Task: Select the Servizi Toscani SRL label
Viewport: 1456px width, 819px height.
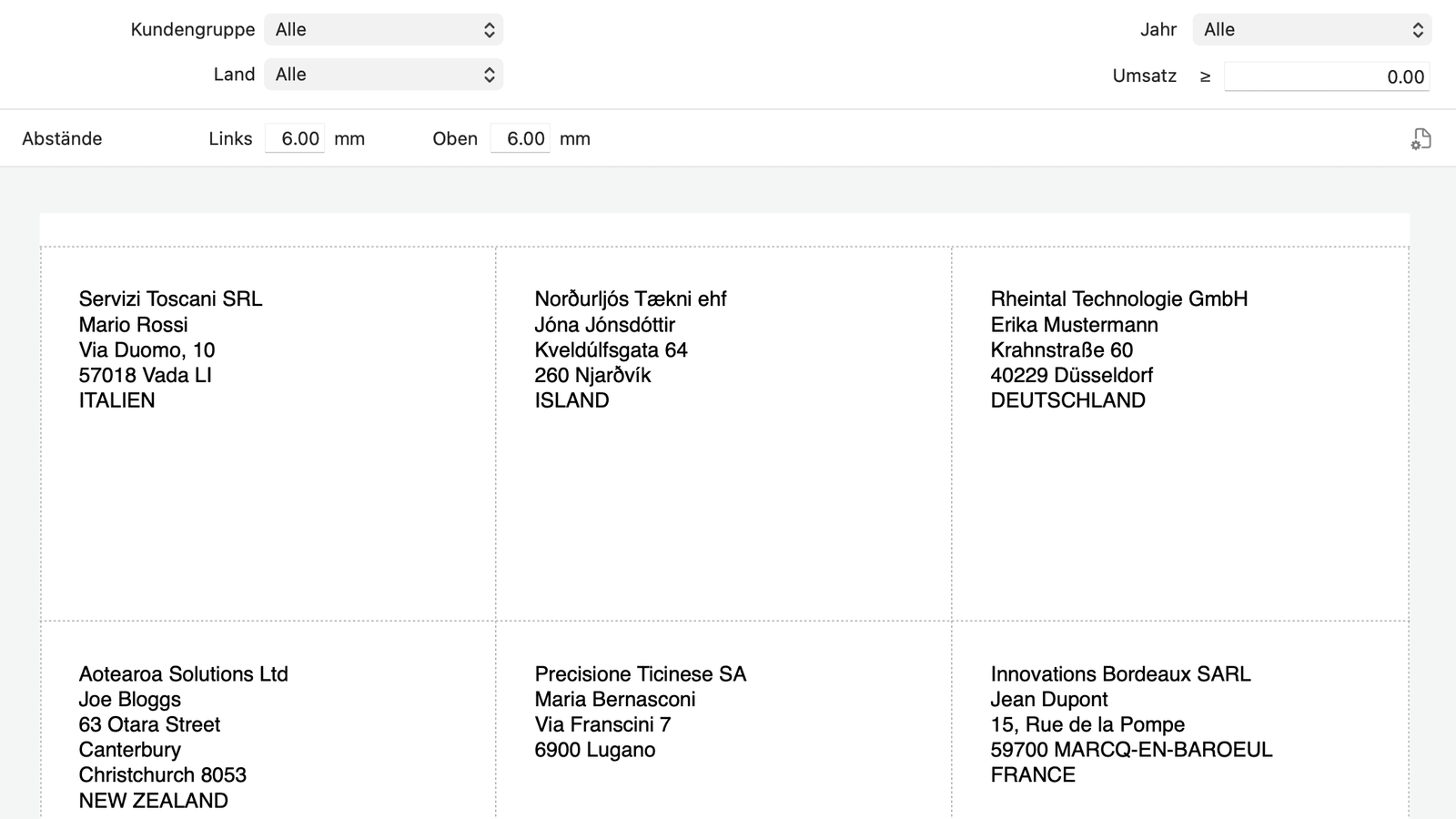Action: pyautogui.click(x=268, y=433)
